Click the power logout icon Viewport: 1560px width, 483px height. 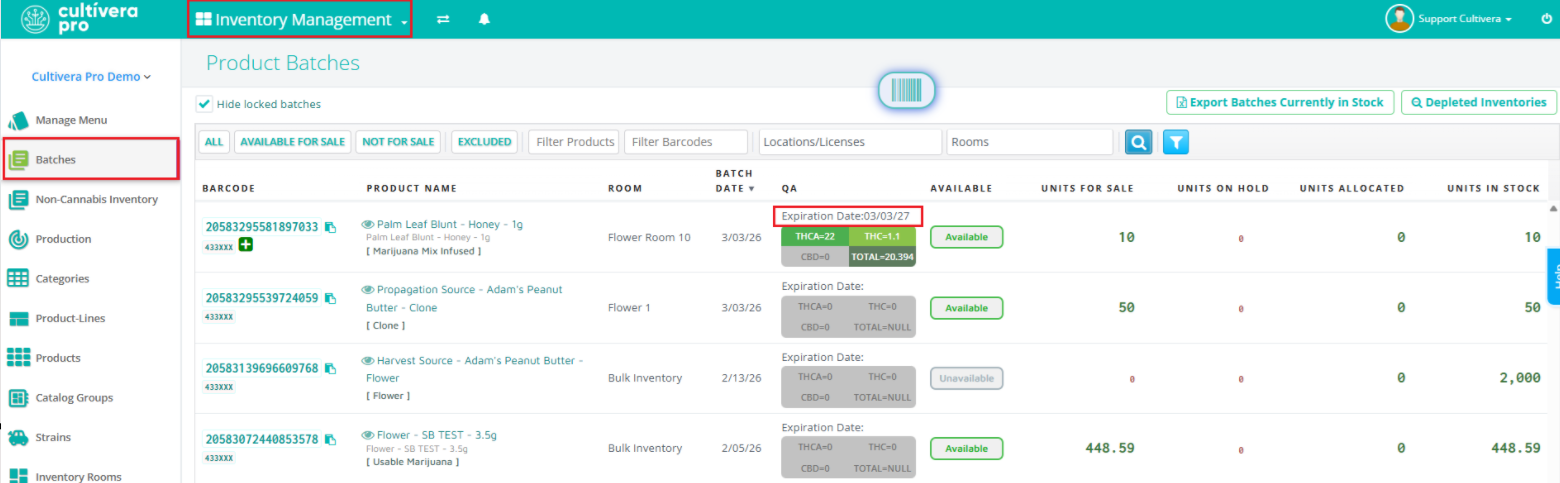point(1547,19)
